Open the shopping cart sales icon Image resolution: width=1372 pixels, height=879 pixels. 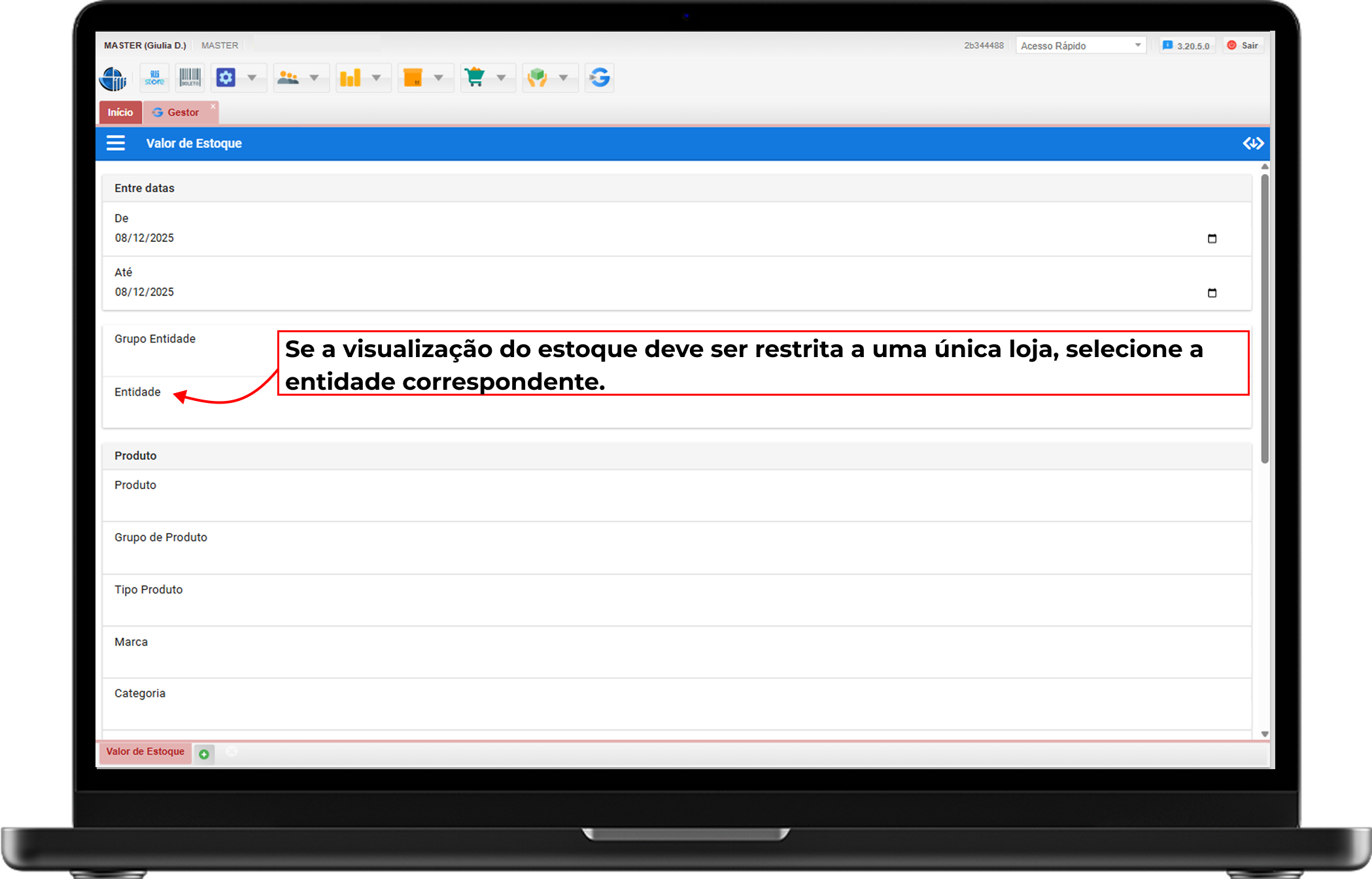475,78
